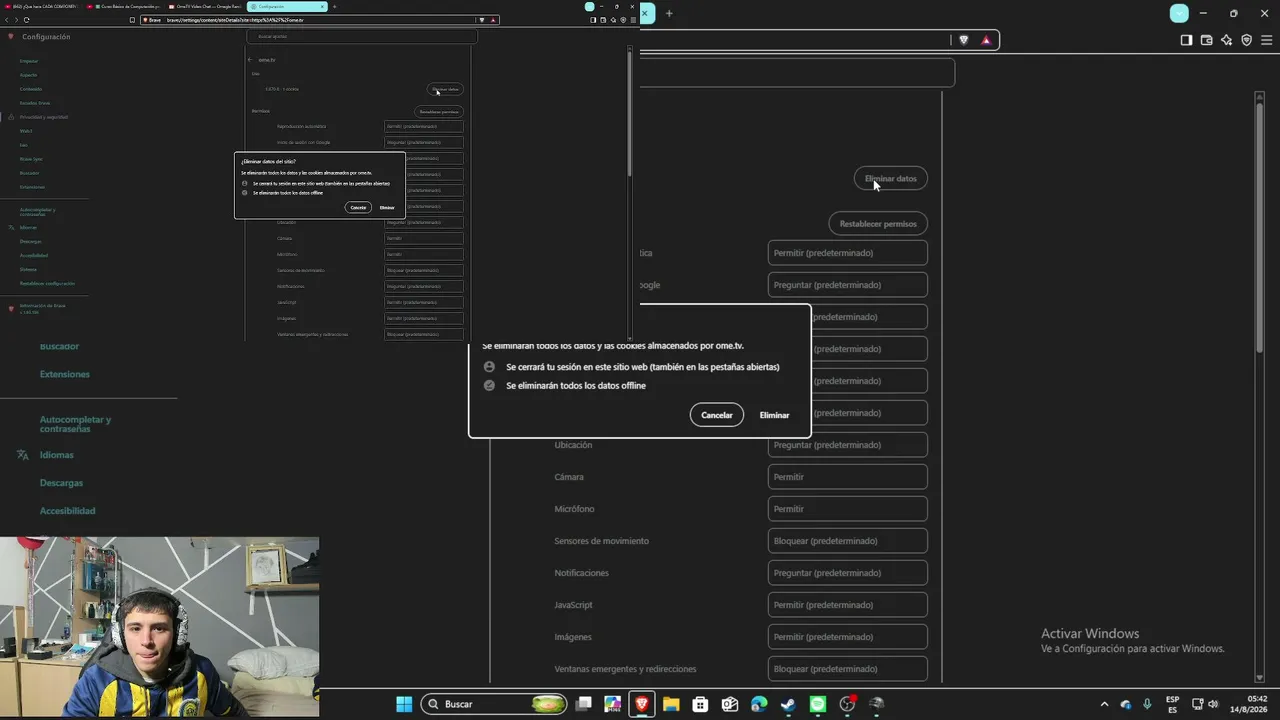Open Privacidad y seguridad in small inset sidebar

(44, 117)
